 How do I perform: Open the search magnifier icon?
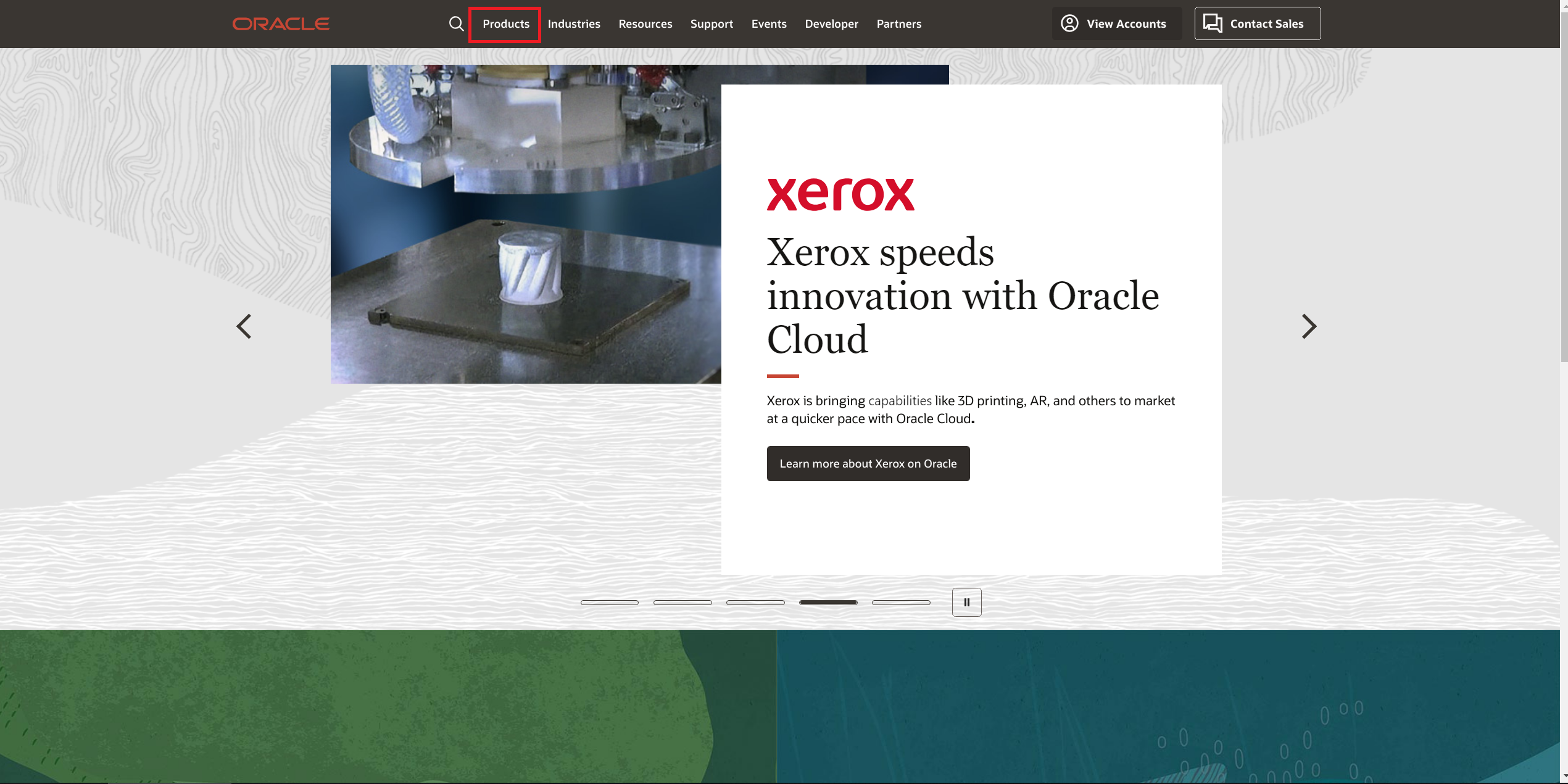(456, 24)
